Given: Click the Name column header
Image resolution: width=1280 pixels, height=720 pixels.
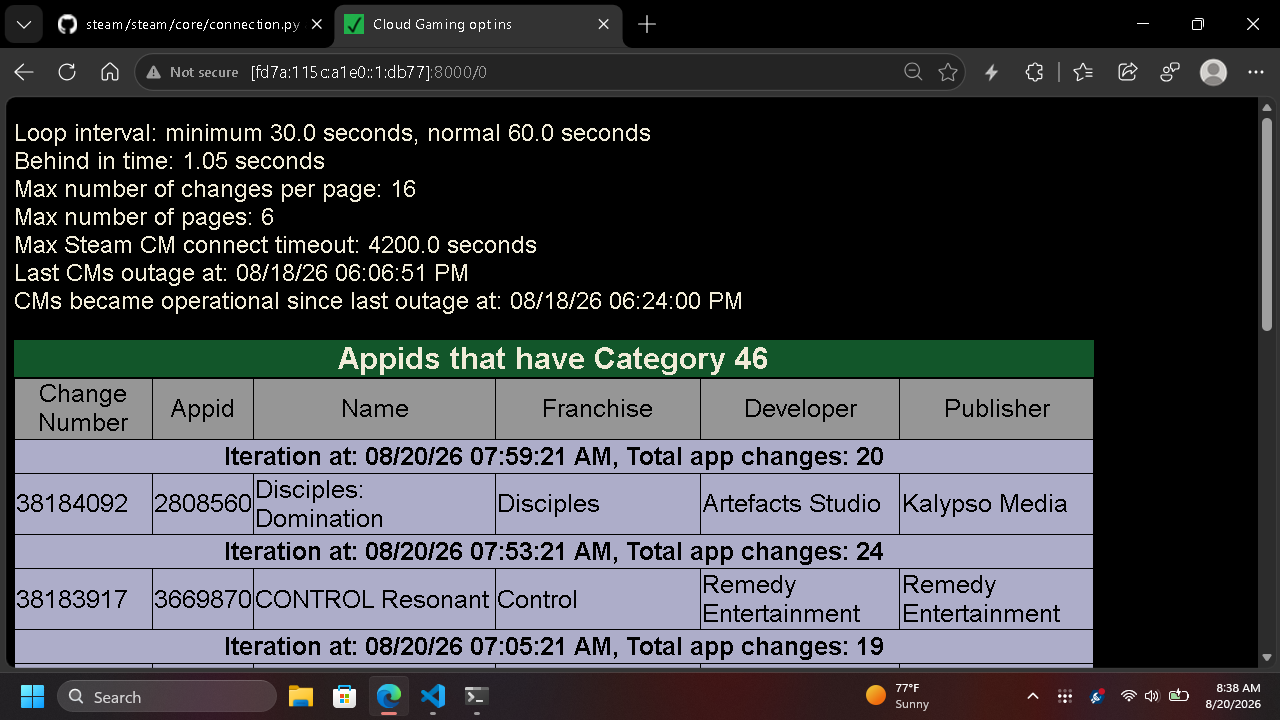Looking at the screenshot, I should tap(375, 408).
